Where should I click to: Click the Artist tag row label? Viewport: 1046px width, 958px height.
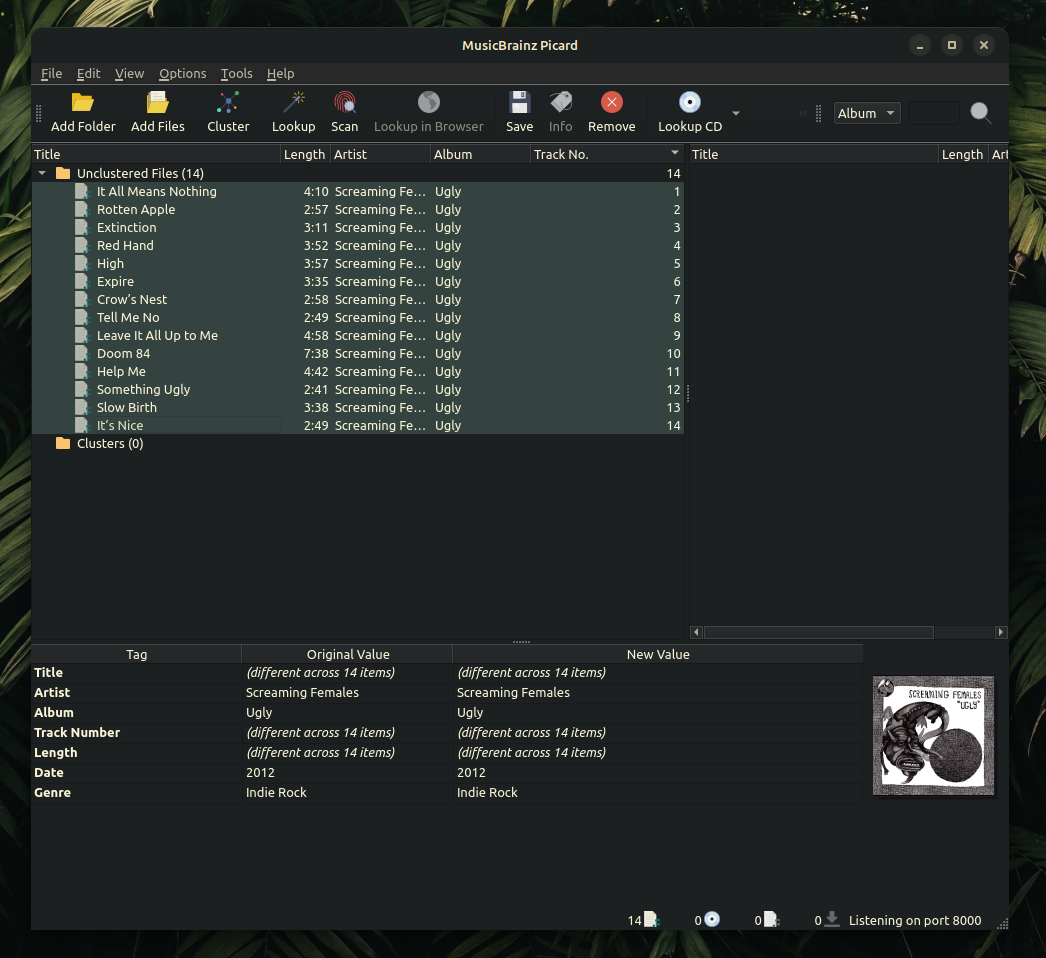(52, 692)
